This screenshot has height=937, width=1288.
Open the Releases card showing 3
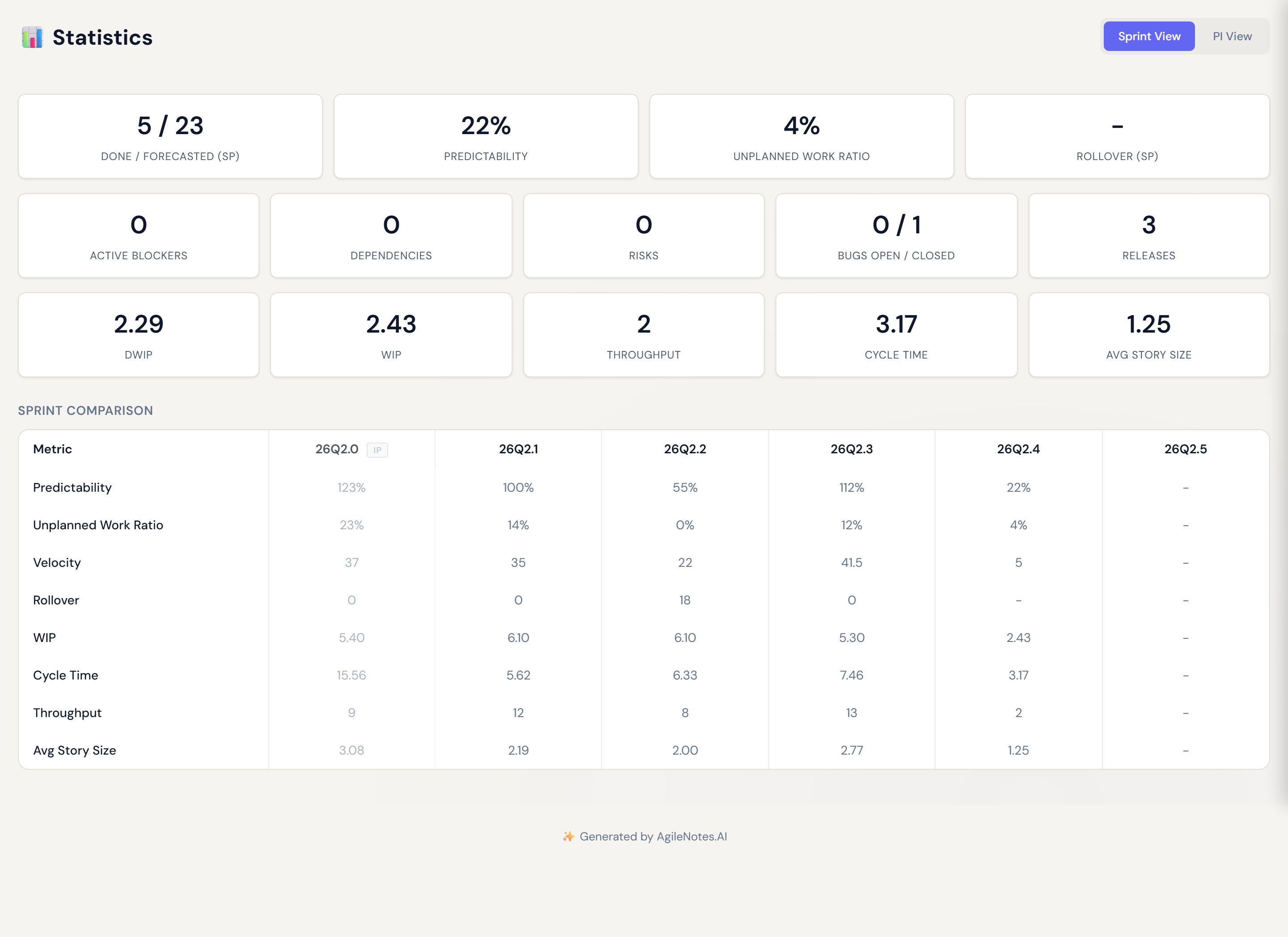click(1149, 236)
